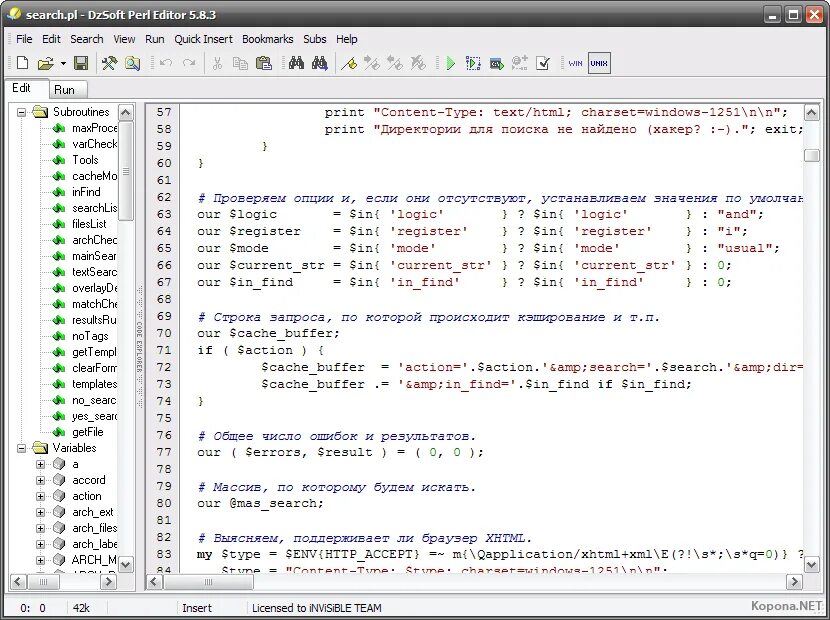Viewport: 830px width, 620px height.
Task: Click the greyed run with parameters icon
Action: (520, 64)
